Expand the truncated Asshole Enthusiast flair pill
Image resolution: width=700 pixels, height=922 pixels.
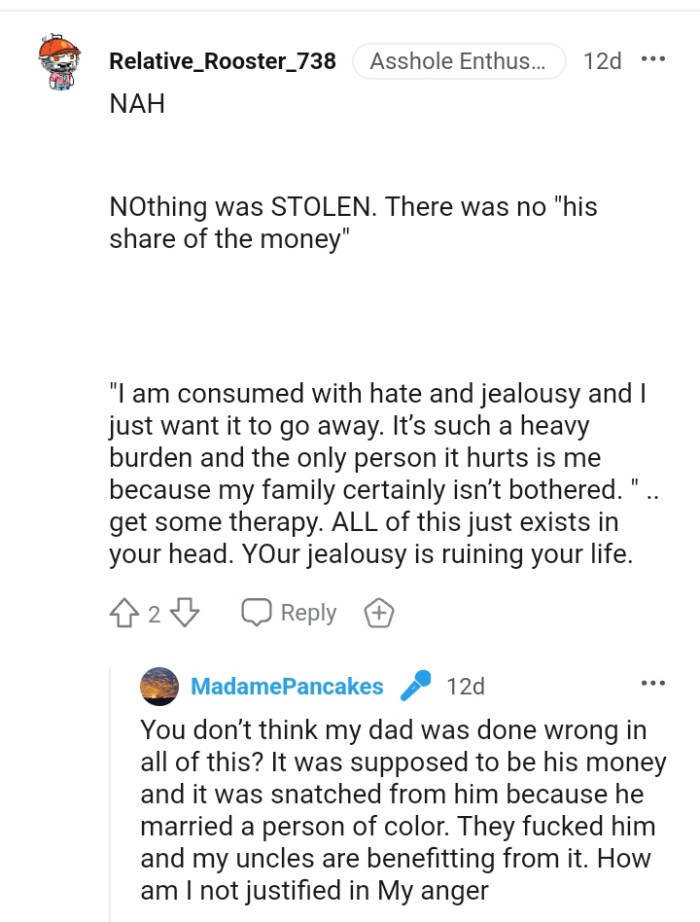tap(458, 61)
